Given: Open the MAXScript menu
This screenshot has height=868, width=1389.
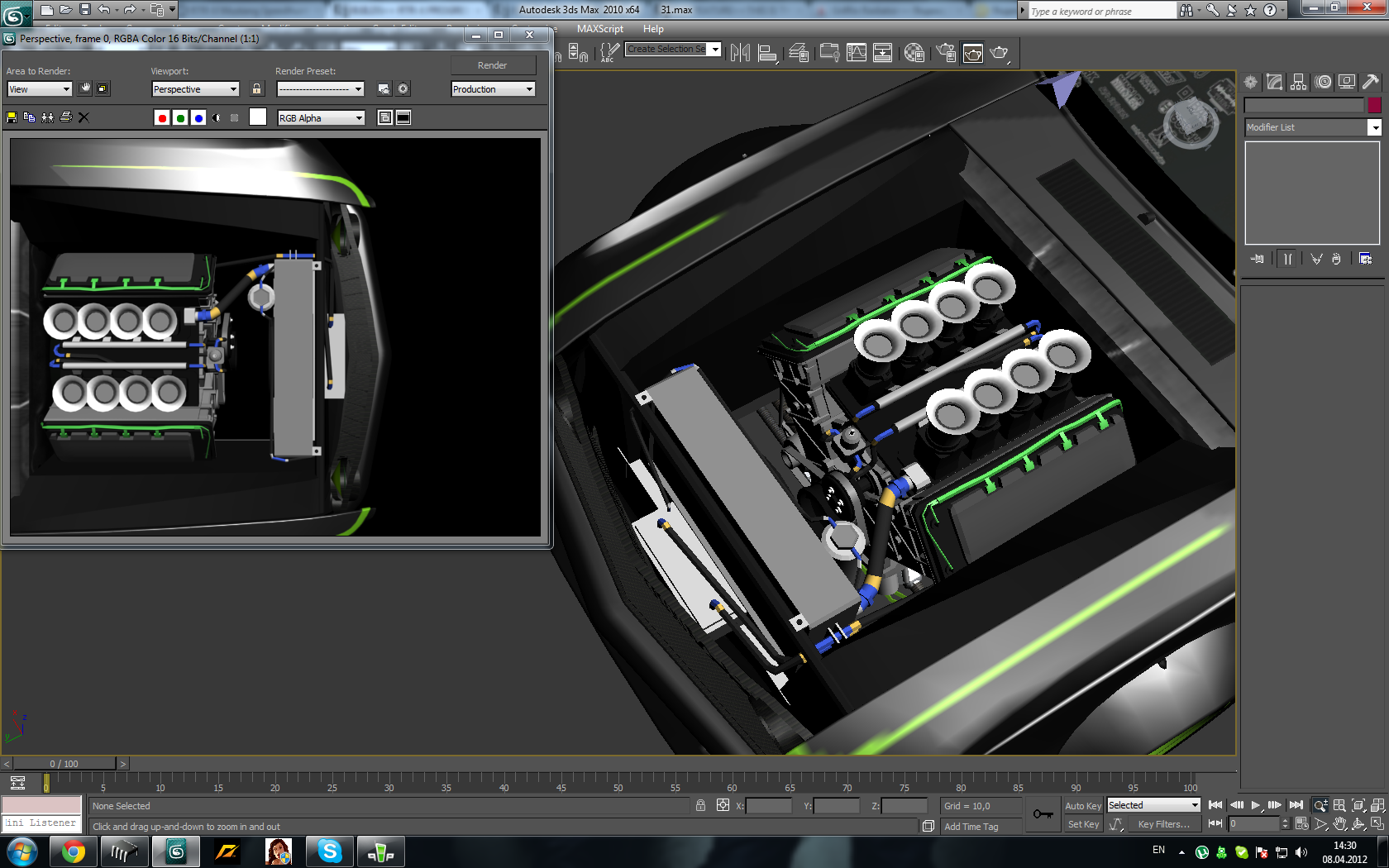Looking at the screenshot, I should [x=599, y=29].
